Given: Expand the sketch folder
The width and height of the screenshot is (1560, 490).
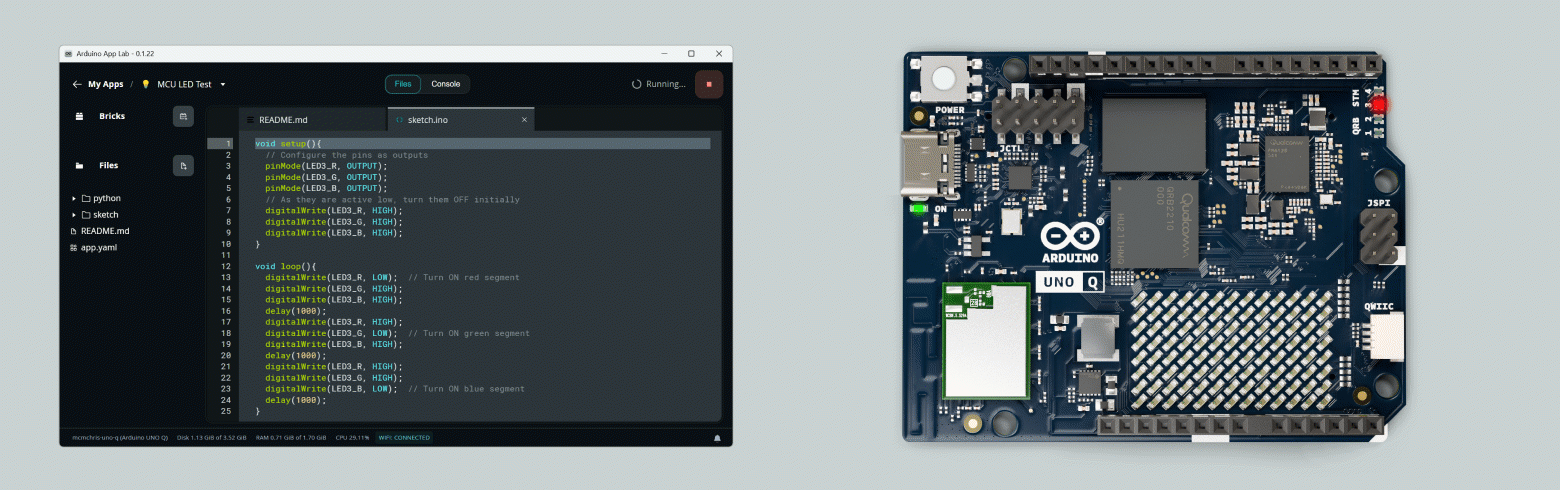Looking at the screenshot, I should pos(74,214).
